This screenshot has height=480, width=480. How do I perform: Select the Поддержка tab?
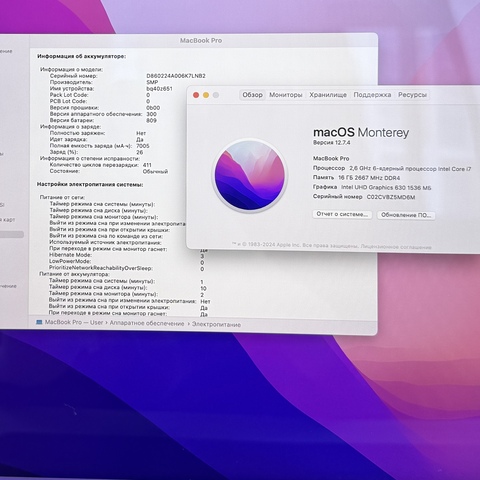pos(372,95)
